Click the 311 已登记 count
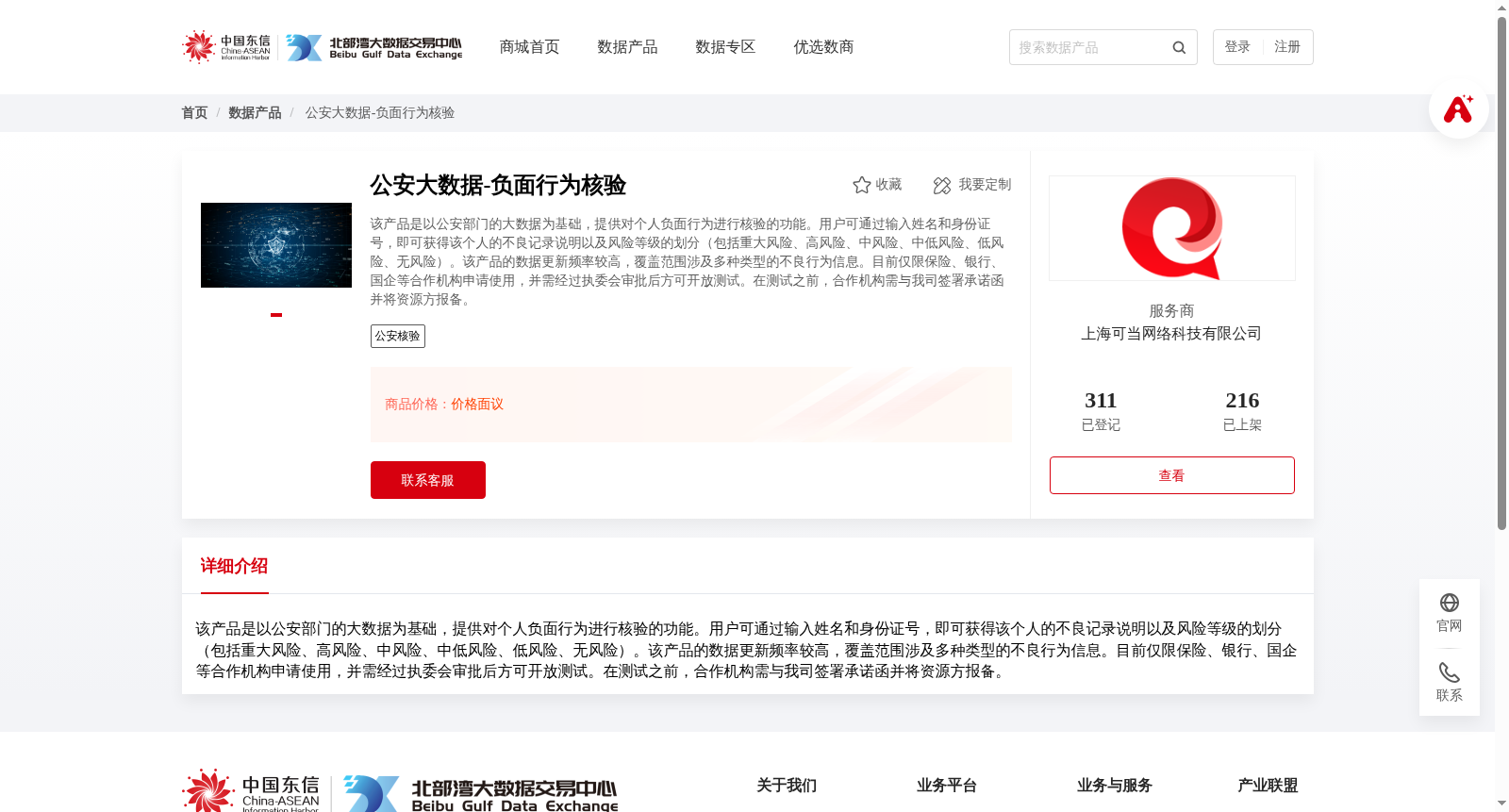This screenshot has width=1509, height=812. tap(1101, 411)
